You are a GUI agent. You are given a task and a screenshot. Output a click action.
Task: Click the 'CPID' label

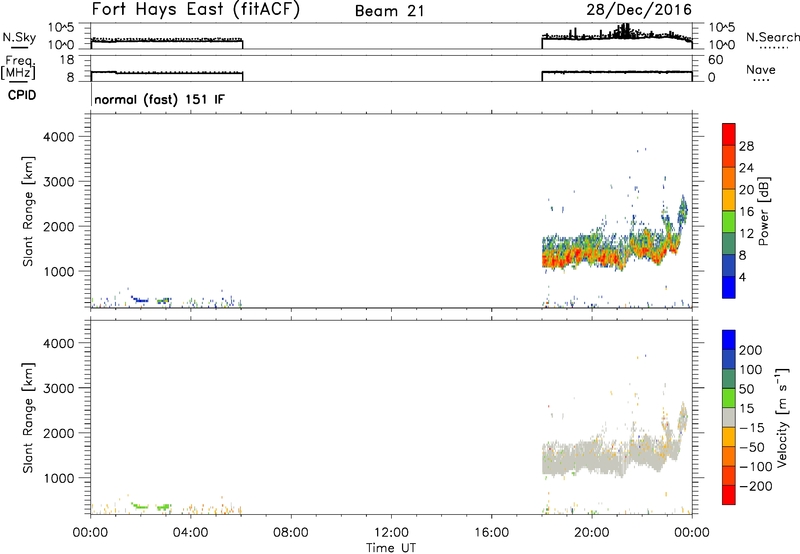pos(22,95)
